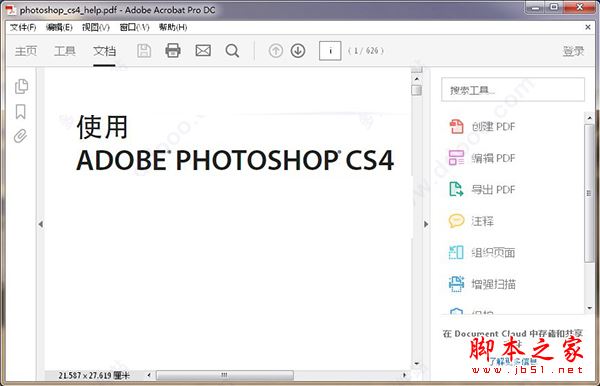Click document vertical scrollbar thumb
Screen dimensions: 600x386
pyautogui.click(x=416, y=90)
